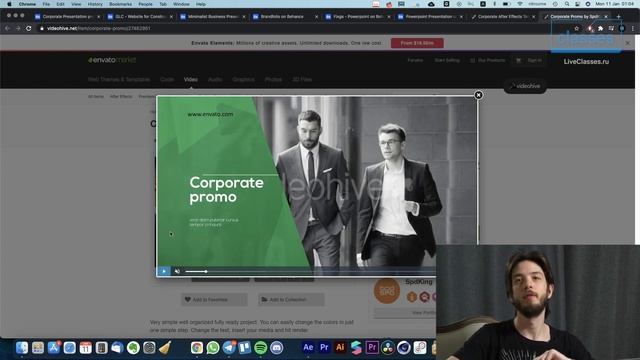Switch to Corporate Presentation tab
Screen dimensions: 640x360
pyautogui.click(x=67, y=17)
